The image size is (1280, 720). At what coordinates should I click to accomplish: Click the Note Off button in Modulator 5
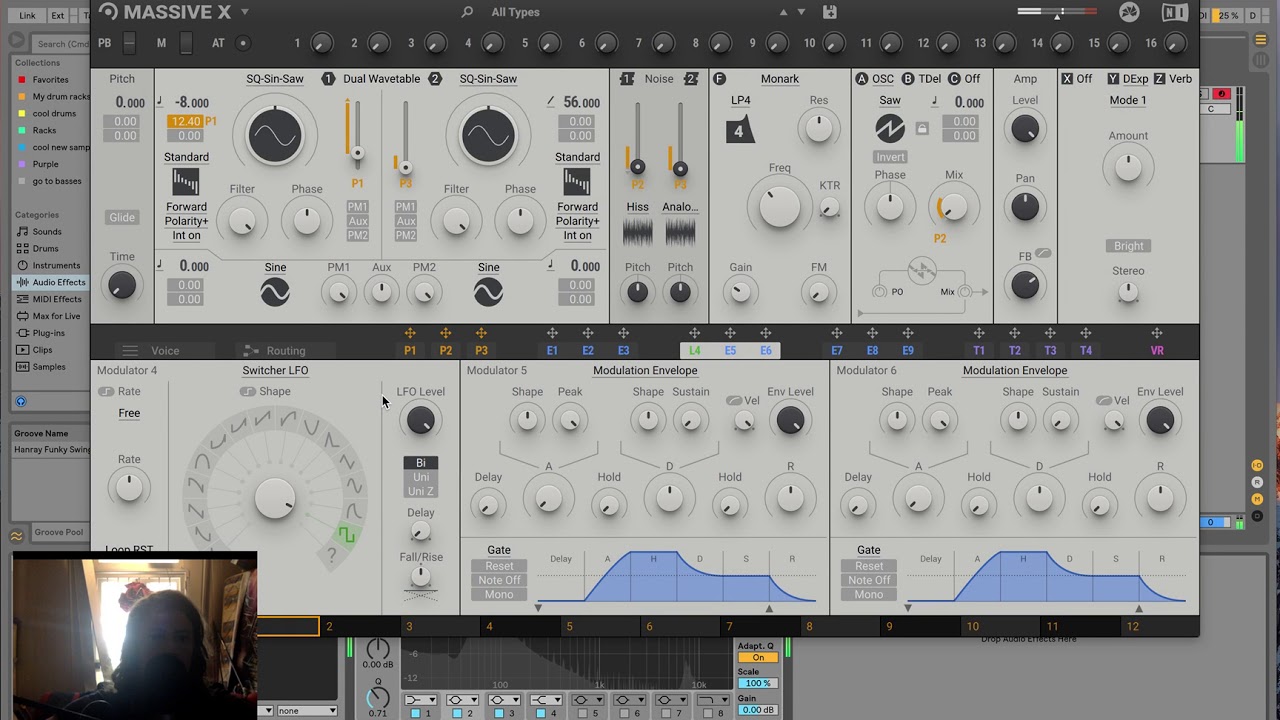click(x=499, y=580)
